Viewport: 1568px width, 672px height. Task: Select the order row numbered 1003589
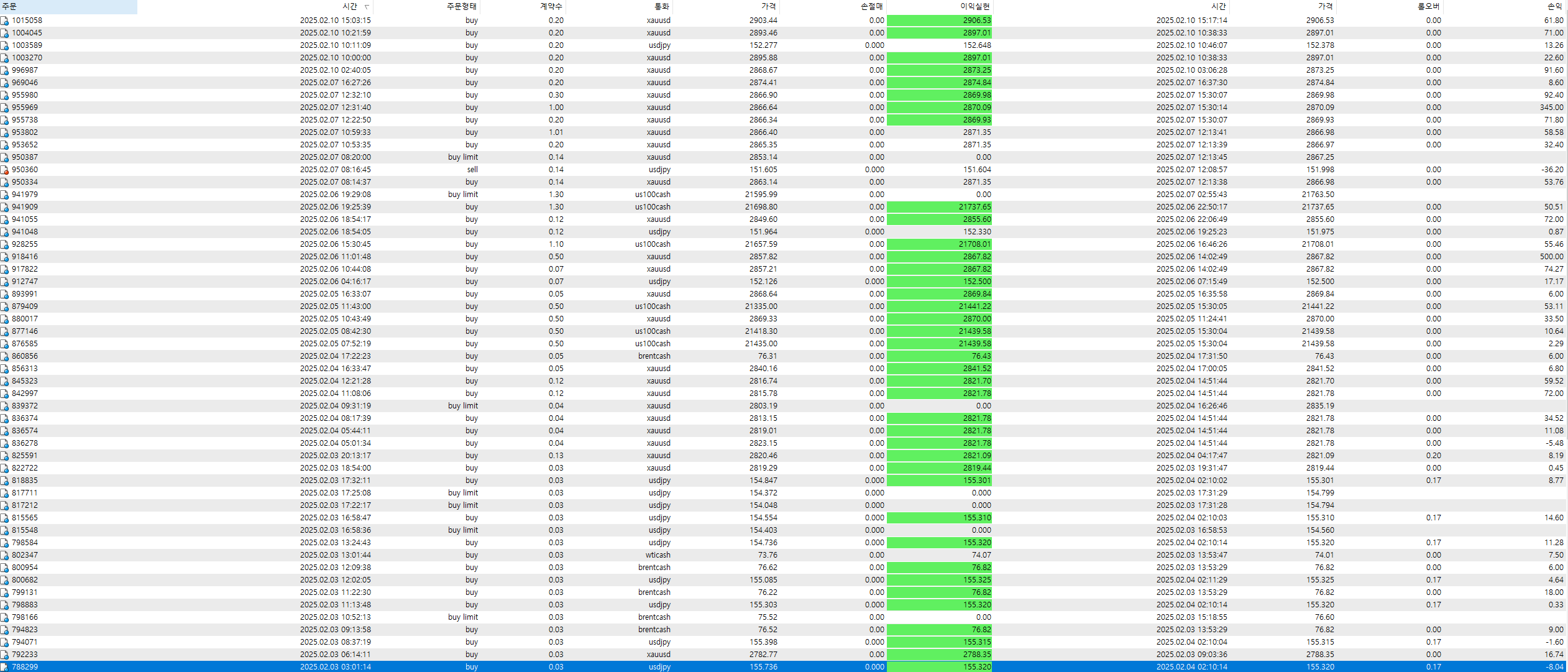27,45
